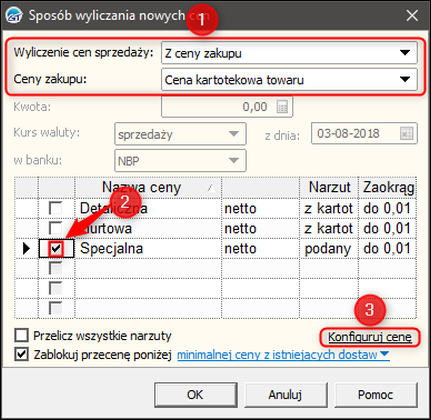The height and width of the screenshot is (420, 431).
Task: Open the minimalnej ceny z istniejących dostaw dropdown
Action: tap(283, 355)
